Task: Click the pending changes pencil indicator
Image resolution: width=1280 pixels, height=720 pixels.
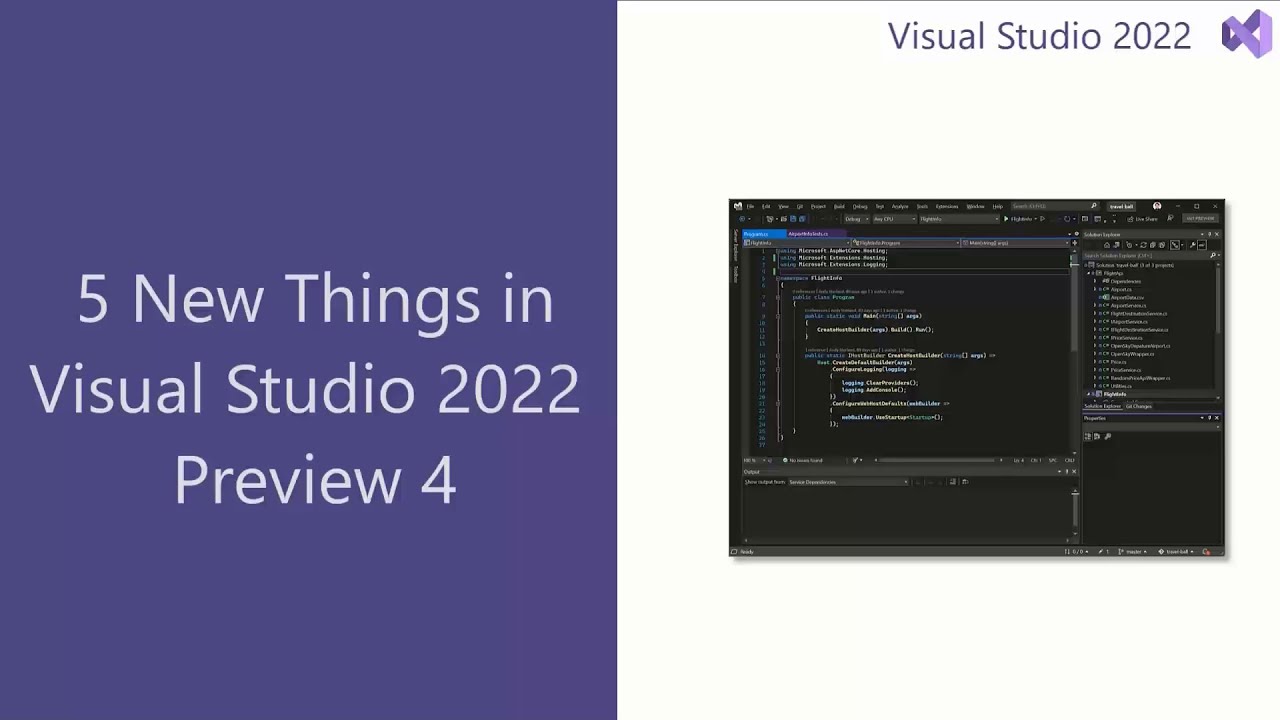Action: click(x=1105, y=552)
